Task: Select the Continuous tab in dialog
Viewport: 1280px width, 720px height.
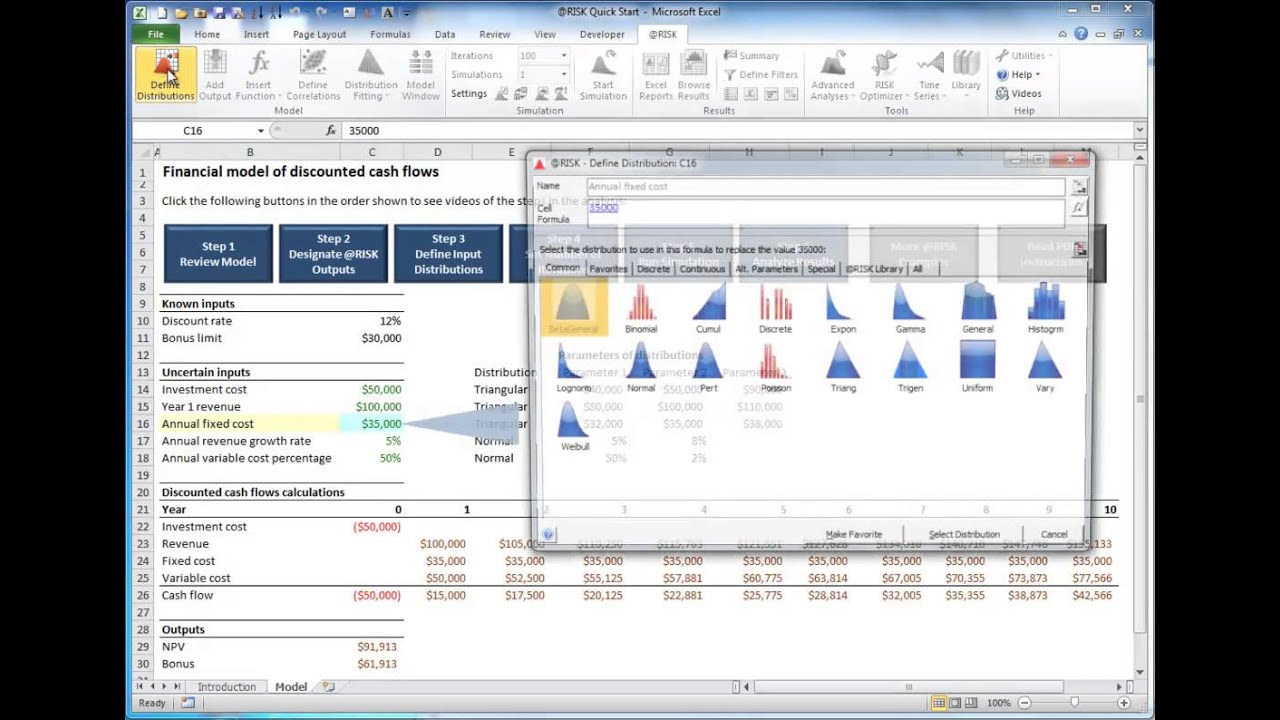Action: [702, 269]
